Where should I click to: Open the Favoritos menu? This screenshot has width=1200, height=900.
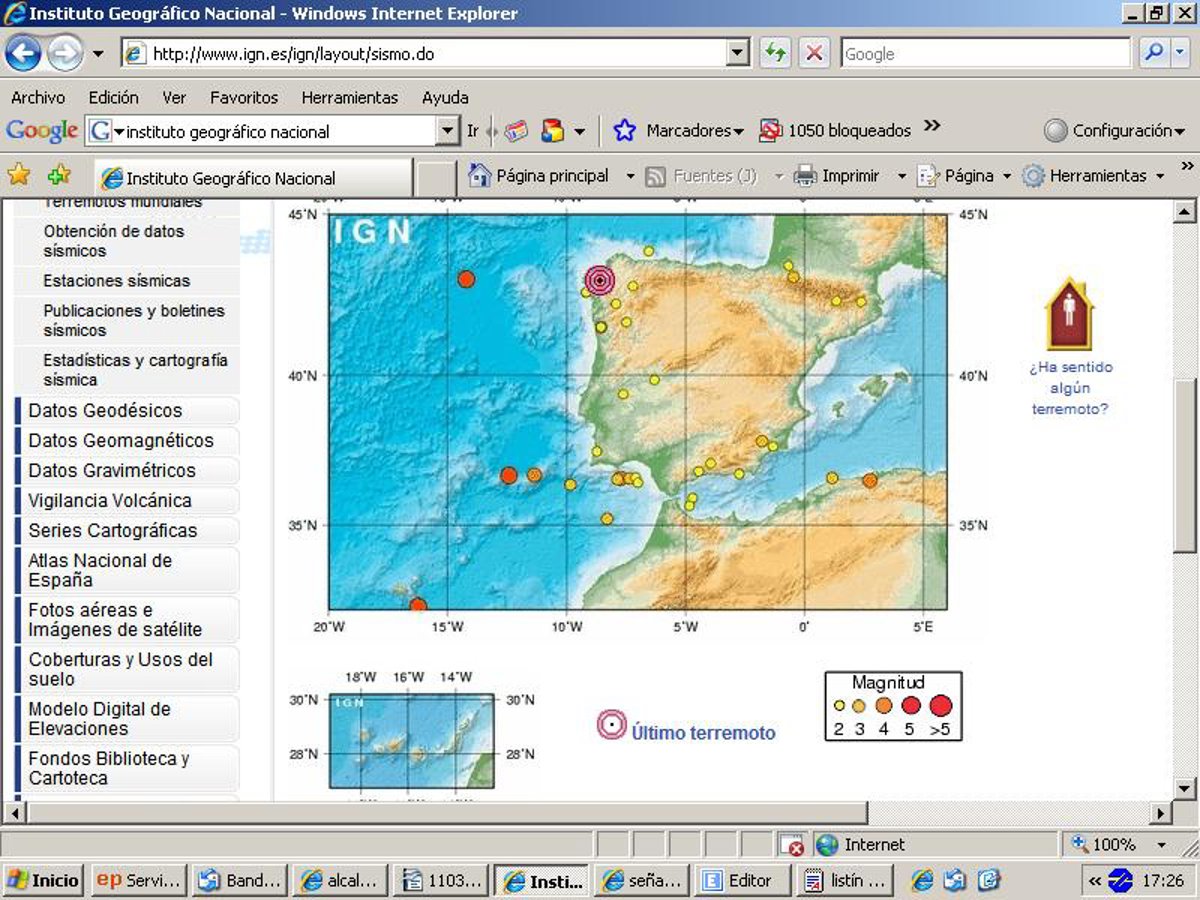click(x=243, y=97)
